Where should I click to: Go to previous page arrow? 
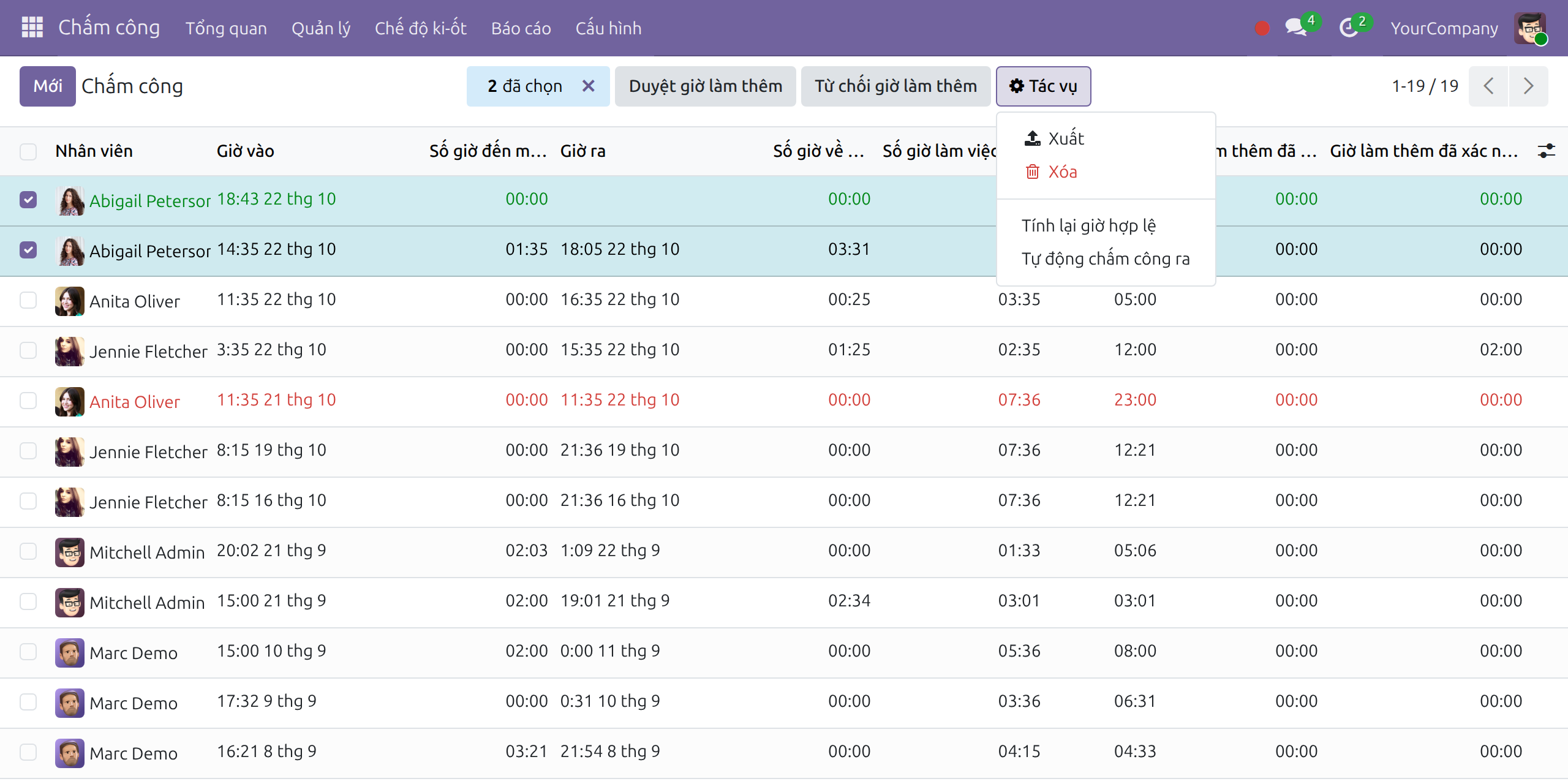click(x=1488, y=86)
